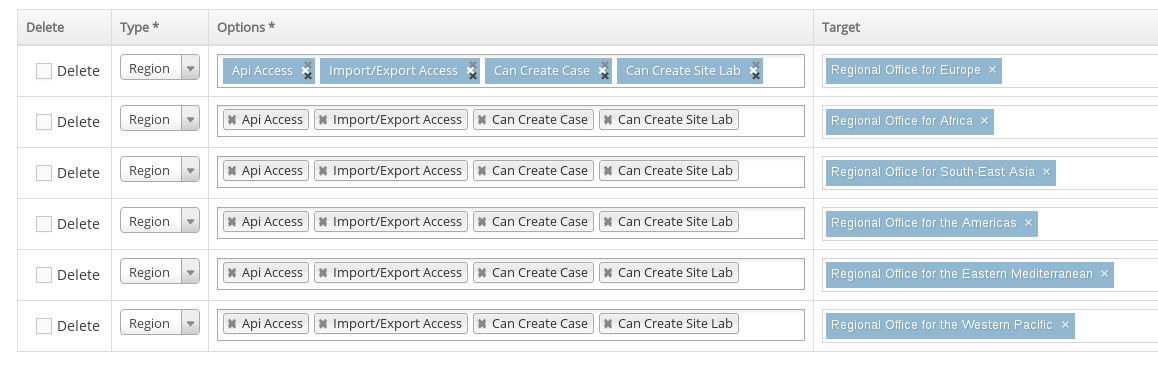Screen dimensions: 1158x367
Task: Remove Can Create Case in Eastern Mediterranean row
Action: pos(482,272)
